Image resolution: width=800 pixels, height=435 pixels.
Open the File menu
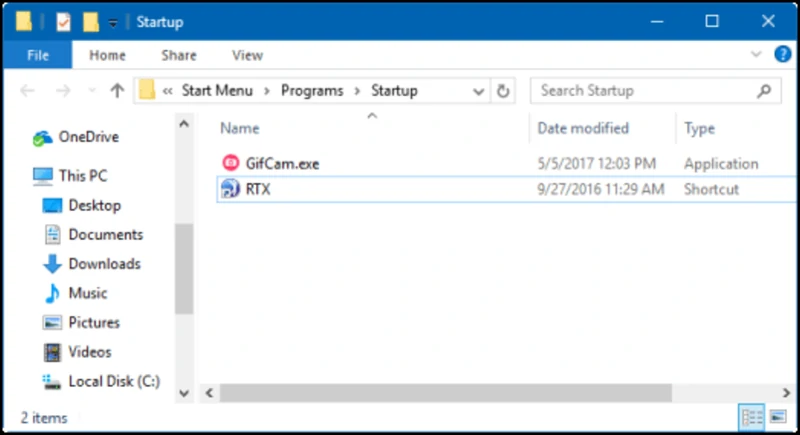tap(38, 56)
